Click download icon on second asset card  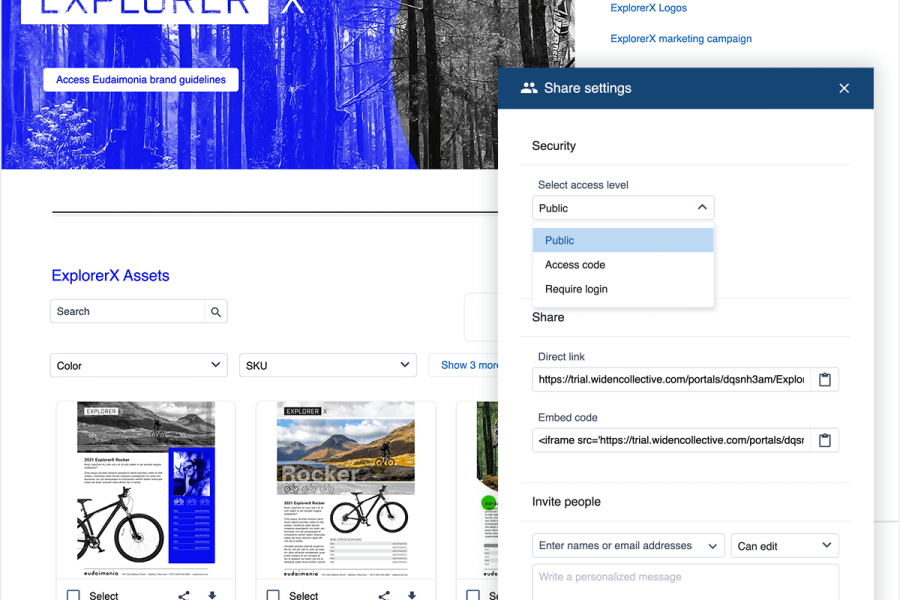(412, 595)
